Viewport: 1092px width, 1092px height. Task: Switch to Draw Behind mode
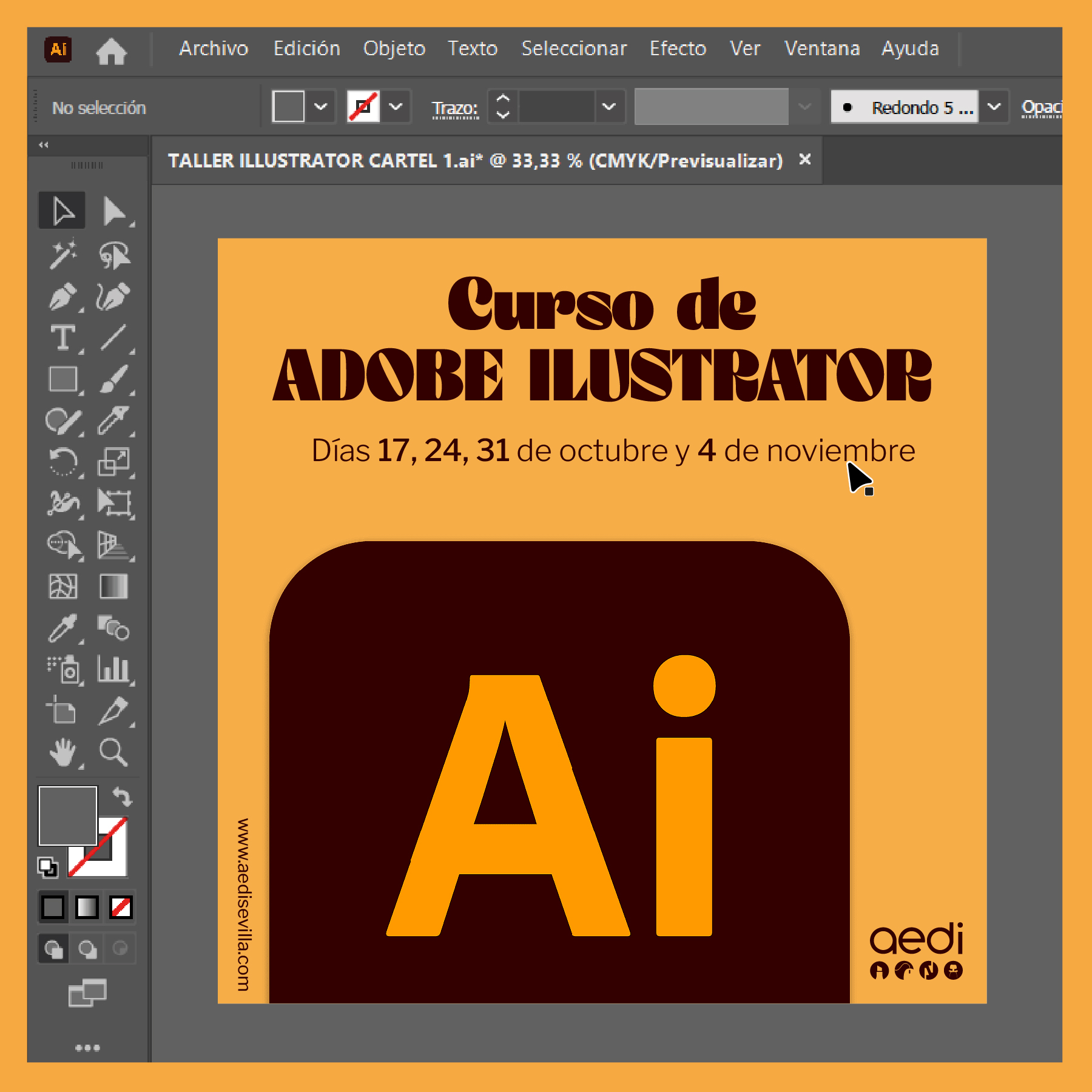[87, 949]
